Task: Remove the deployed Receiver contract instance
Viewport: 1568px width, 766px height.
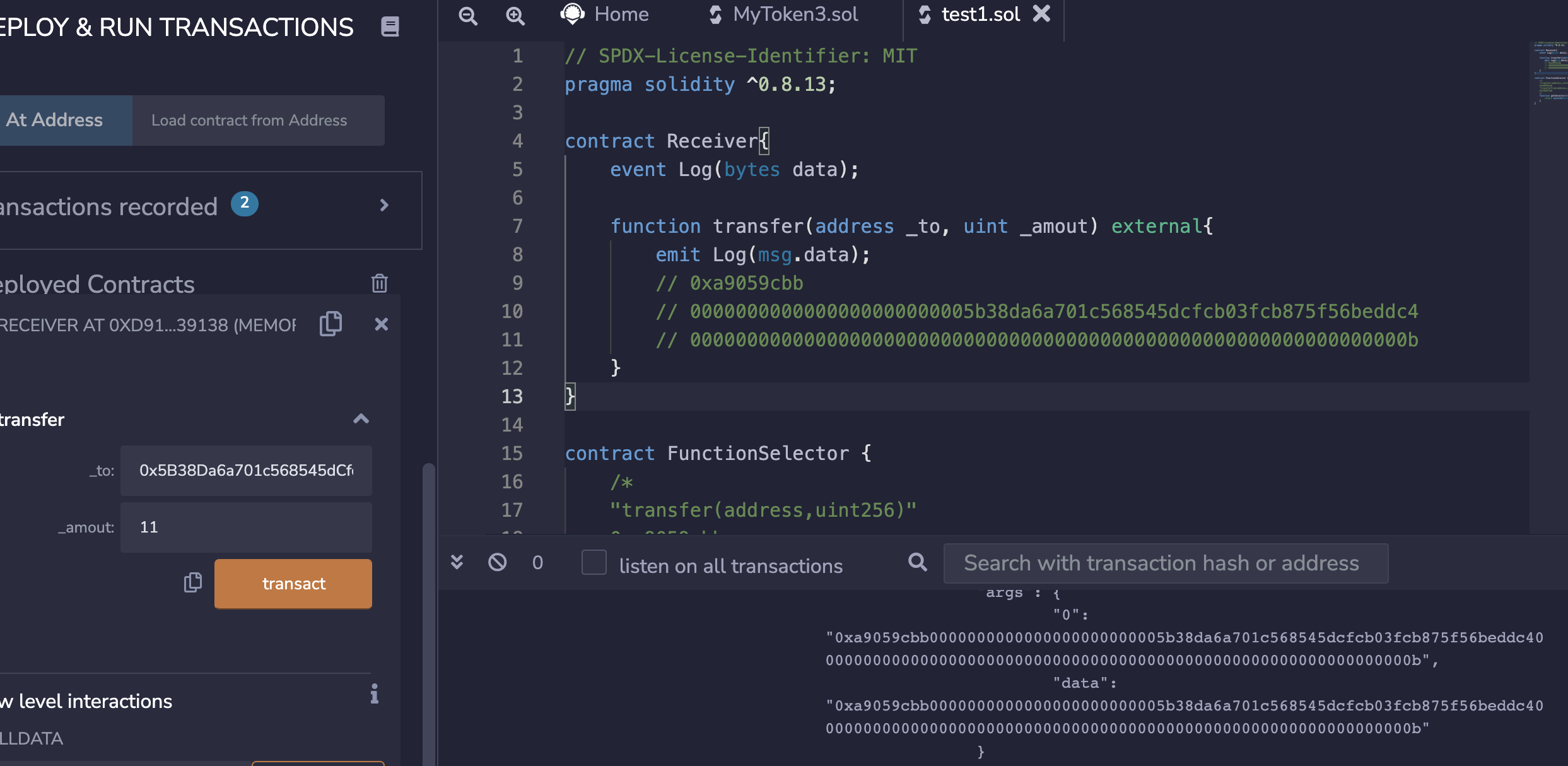Action: 381,324
